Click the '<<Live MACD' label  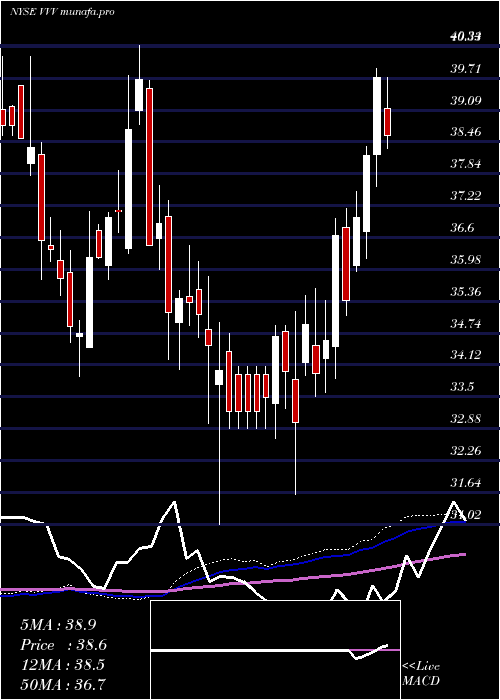(x=421, y=673)
